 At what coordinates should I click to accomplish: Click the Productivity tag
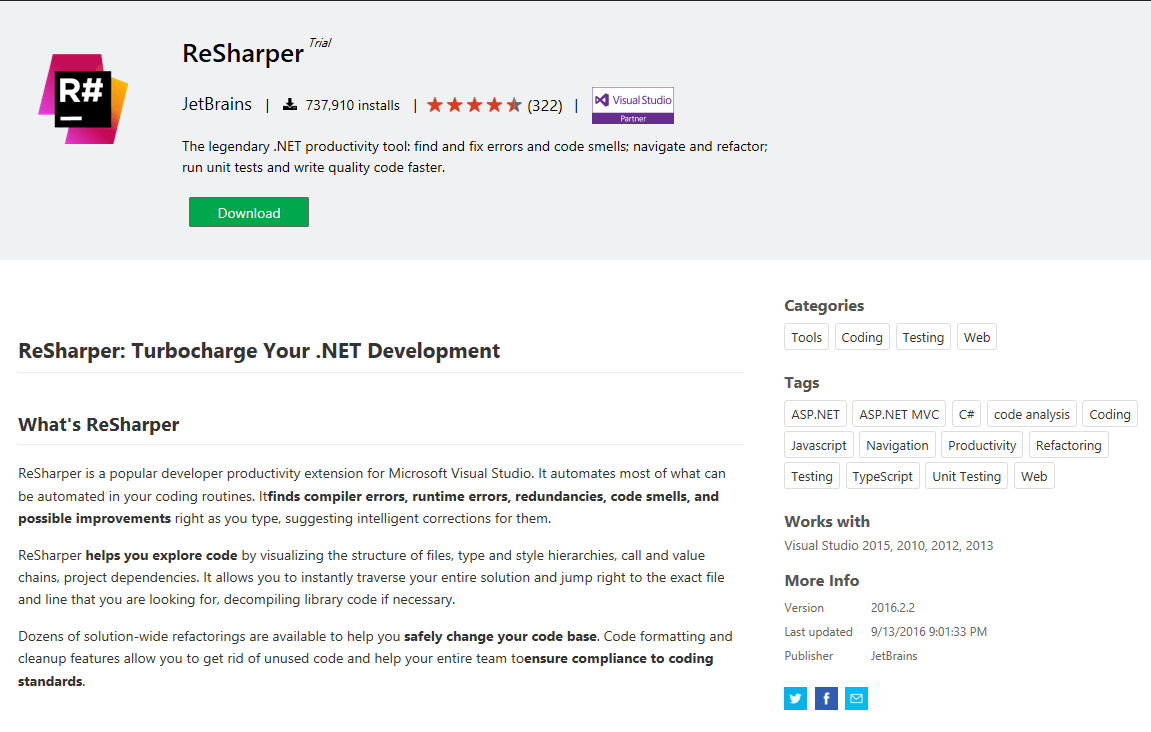click(x=981, y=445)
